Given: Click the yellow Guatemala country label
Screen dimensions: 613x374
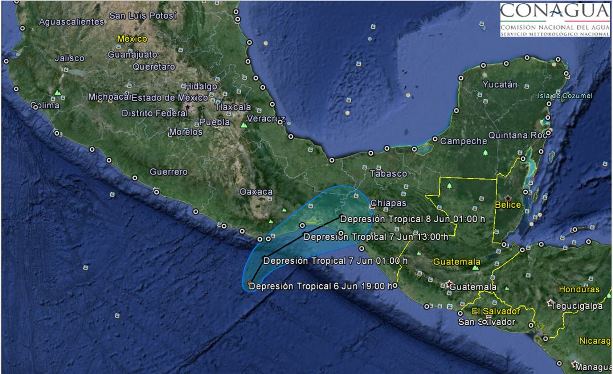Looking at the screenshot, I should click(x=457, y=262).
